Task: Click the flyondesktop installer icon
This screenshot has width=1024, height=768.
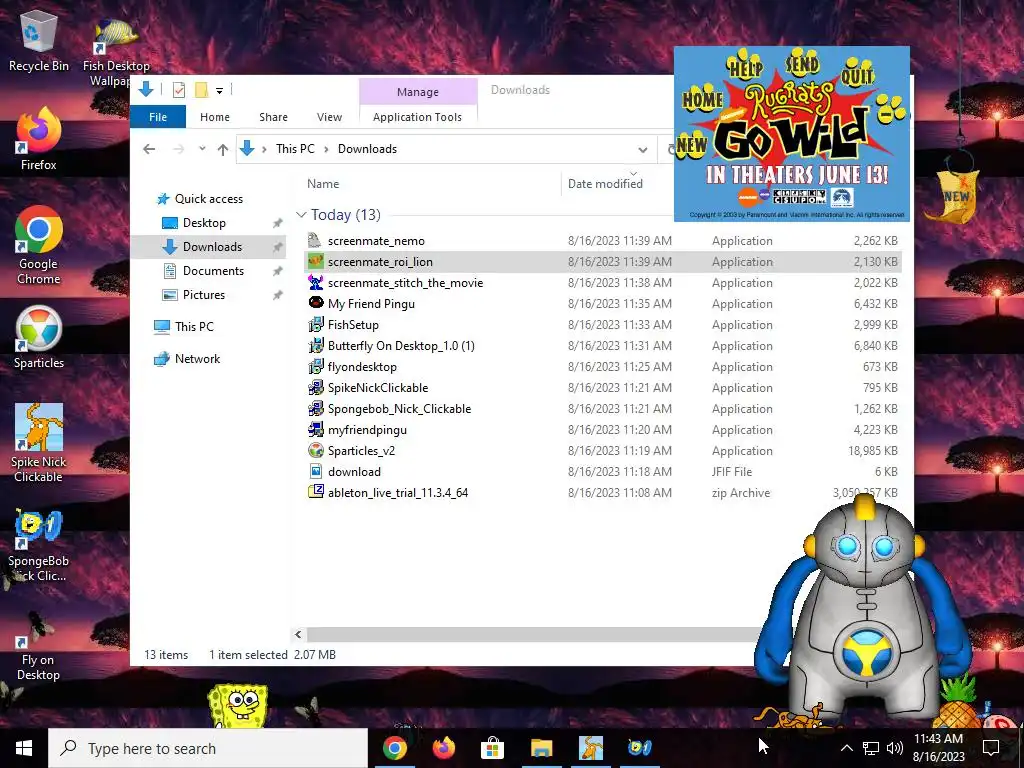Action: (315, 366)
